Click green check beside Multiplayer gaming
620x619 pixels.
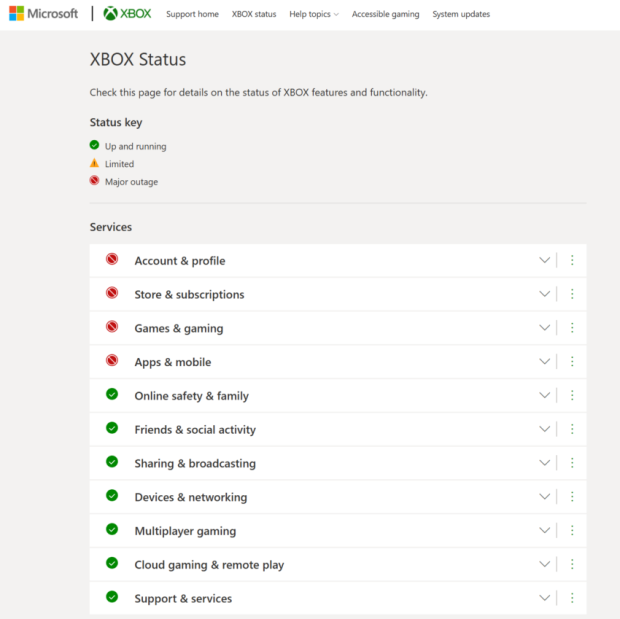[112, 529]
